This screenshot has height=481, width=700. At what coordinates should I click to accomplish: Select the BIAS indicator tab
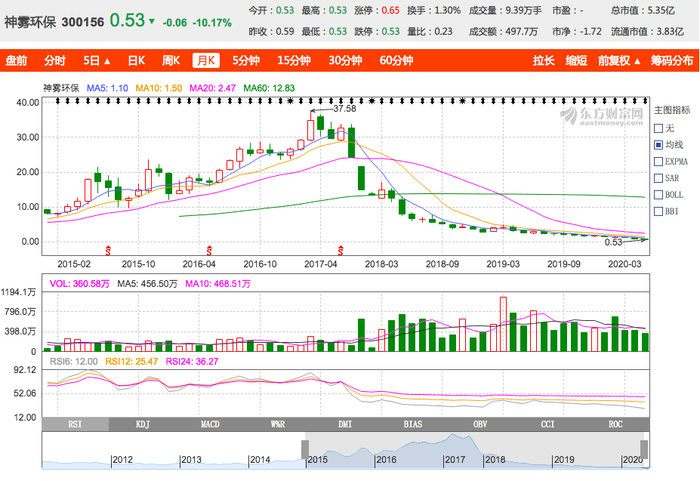(x=412, y=424)
